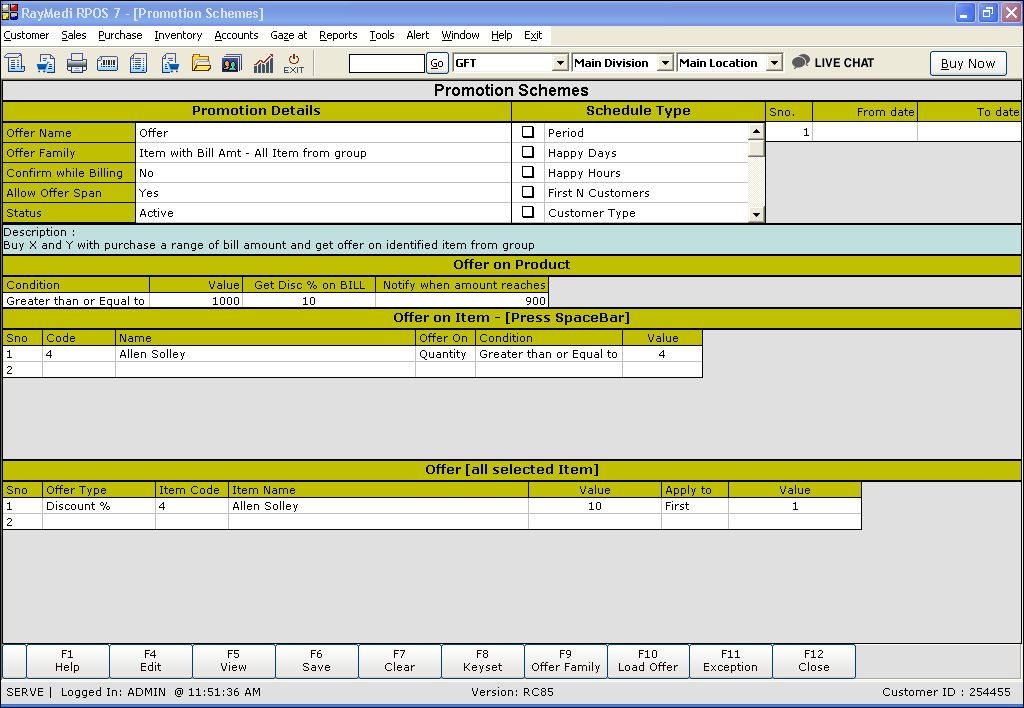
Task: Open the yellow folder toolbar icon
Action: (x=201, y=63)
